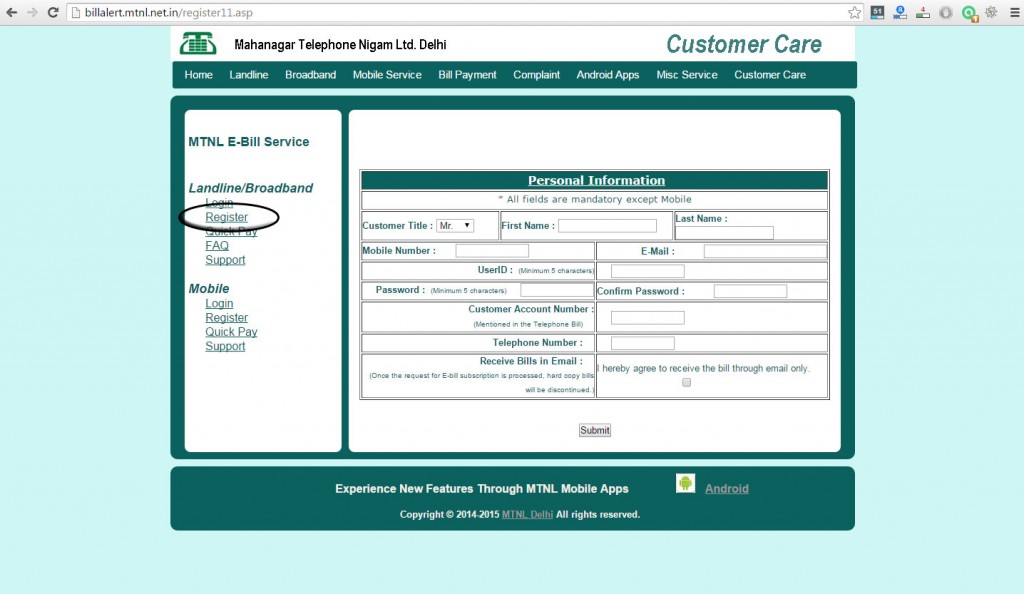
Task: Click Login under Mobile
Action: tap(219, 304)
